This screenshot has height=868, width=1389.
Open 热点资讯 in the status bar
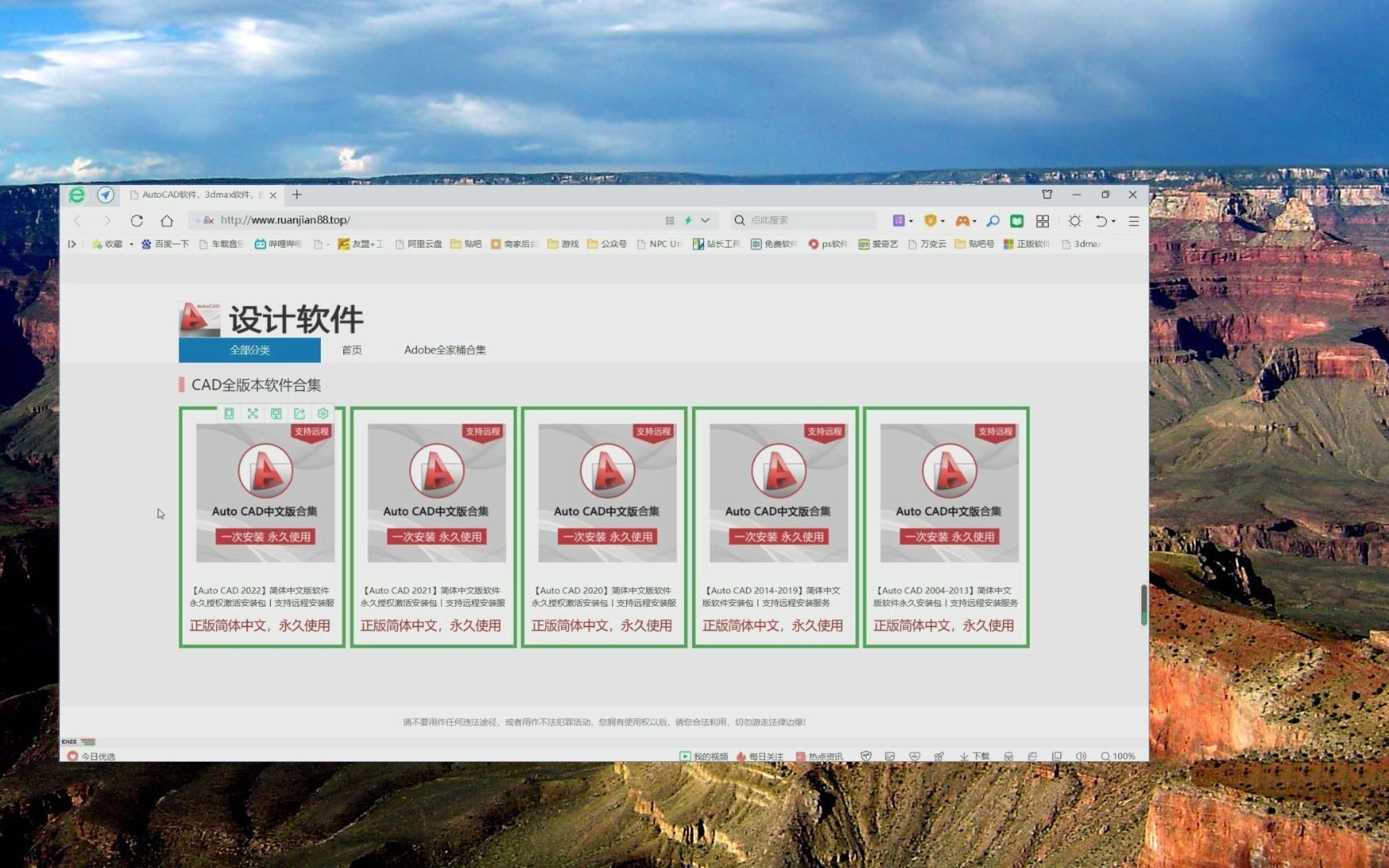[819, 756]
